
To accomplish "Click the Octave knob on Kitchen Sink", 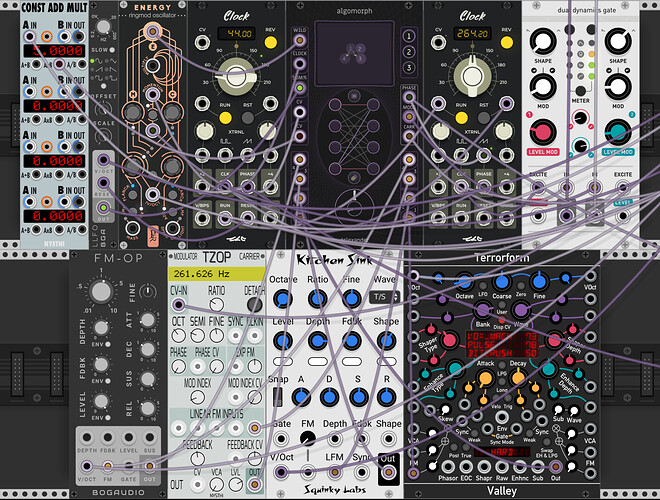I will (283, 299).
